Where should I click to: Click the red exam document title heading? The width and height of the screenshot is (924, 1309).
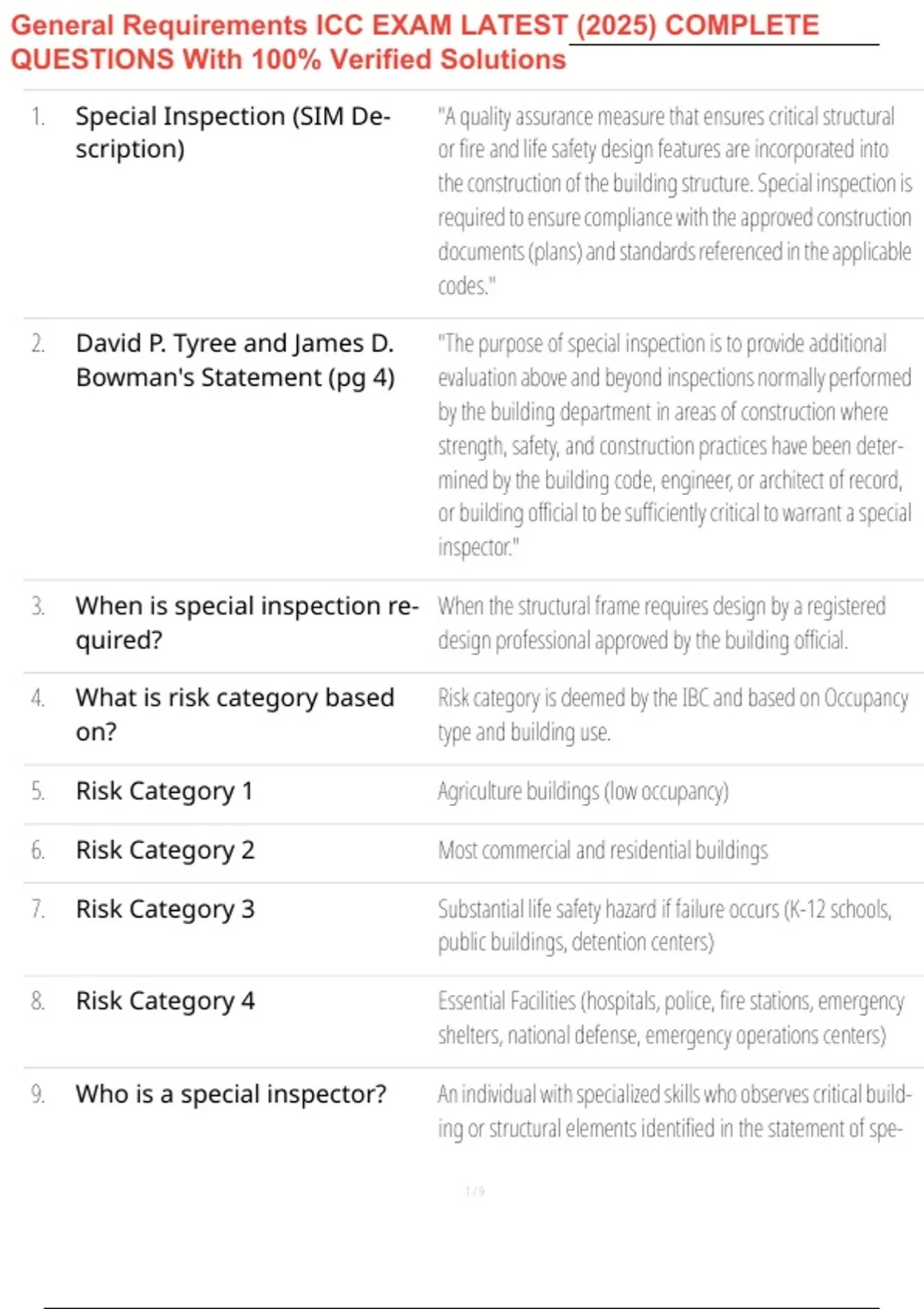(x=414, y=42)
